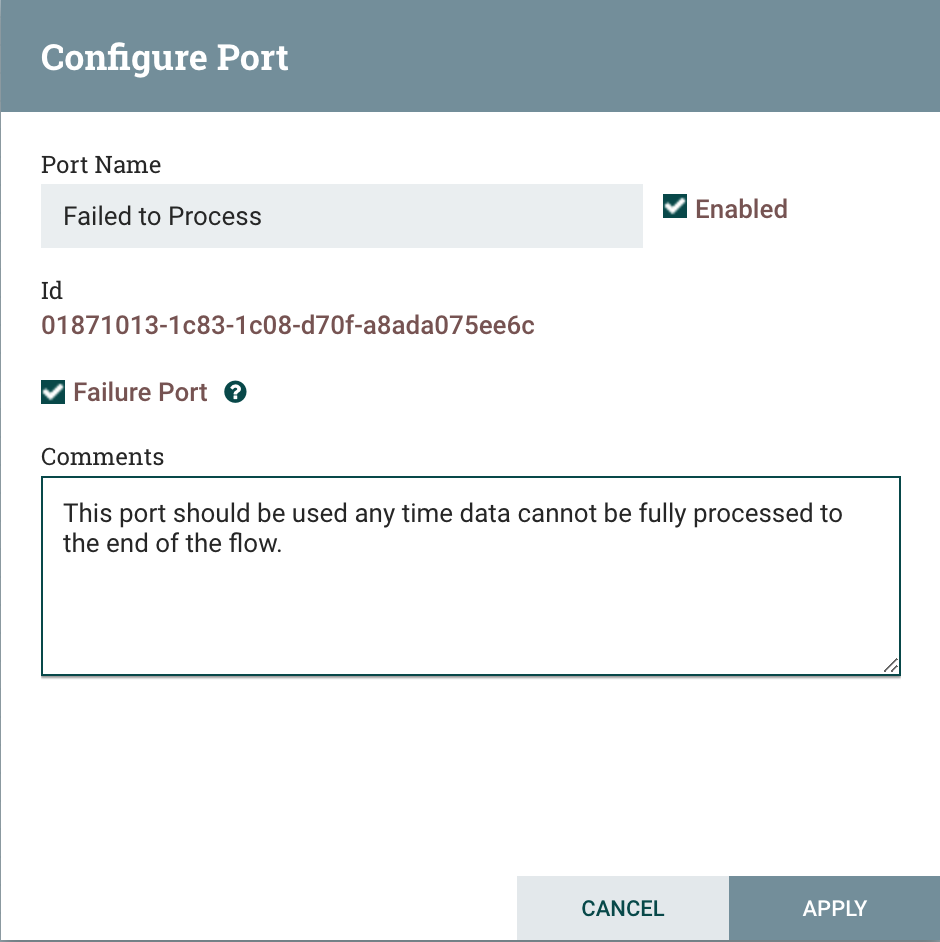Click the word "flow" in the comments
The width and height of the screenshot is (940, 942).
[257, 547]
